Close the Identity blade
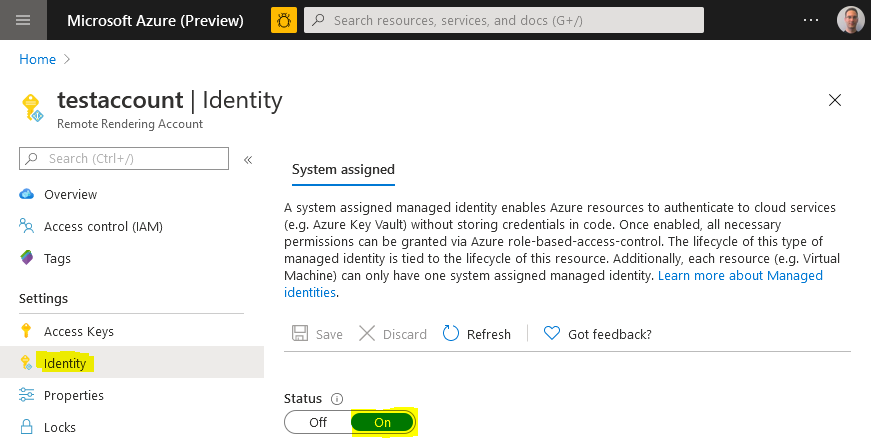The image size is (871, 445). (x=835, y=100)
